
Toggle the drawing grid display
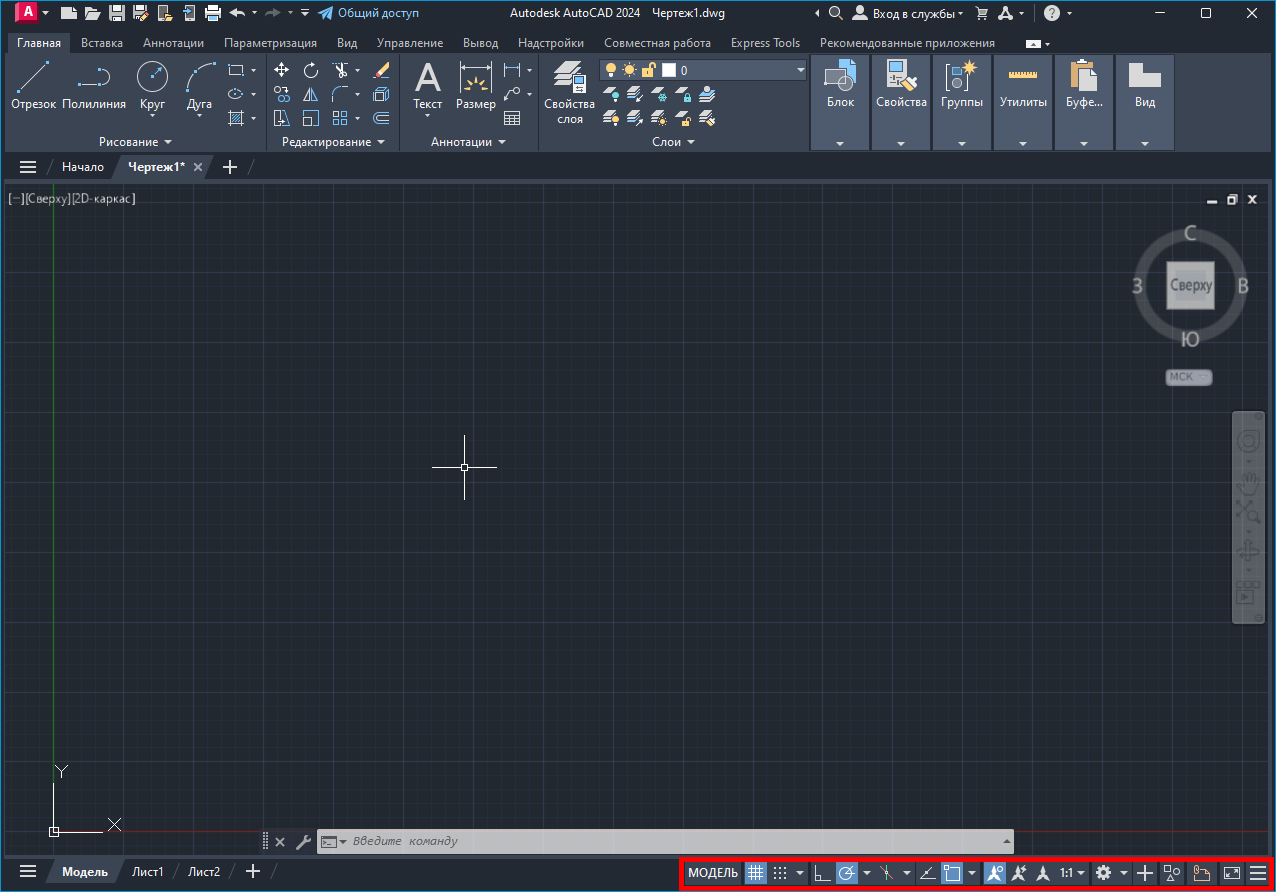(x=756, y=873)
